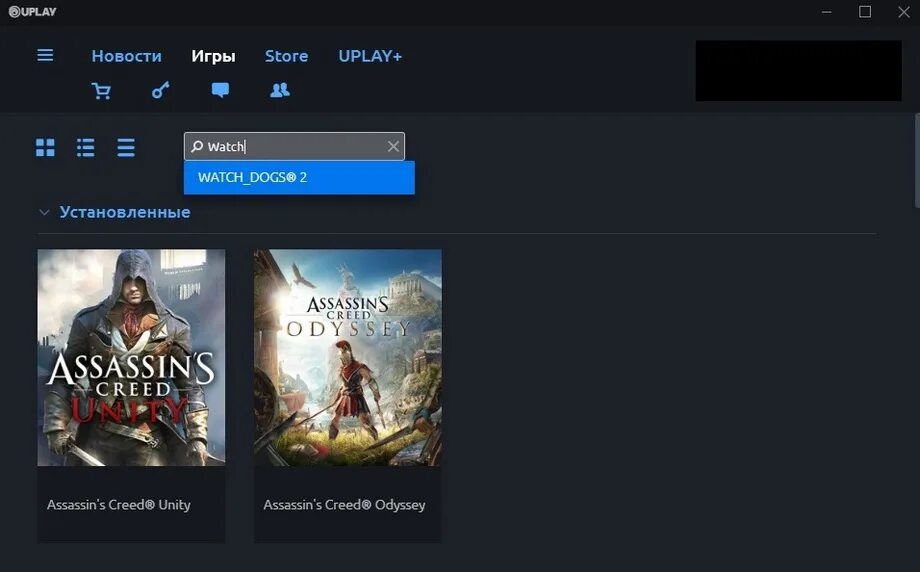Screen dimensions: 920x572
Task: Maximize the Uplay window
Action: coord(865,12)
